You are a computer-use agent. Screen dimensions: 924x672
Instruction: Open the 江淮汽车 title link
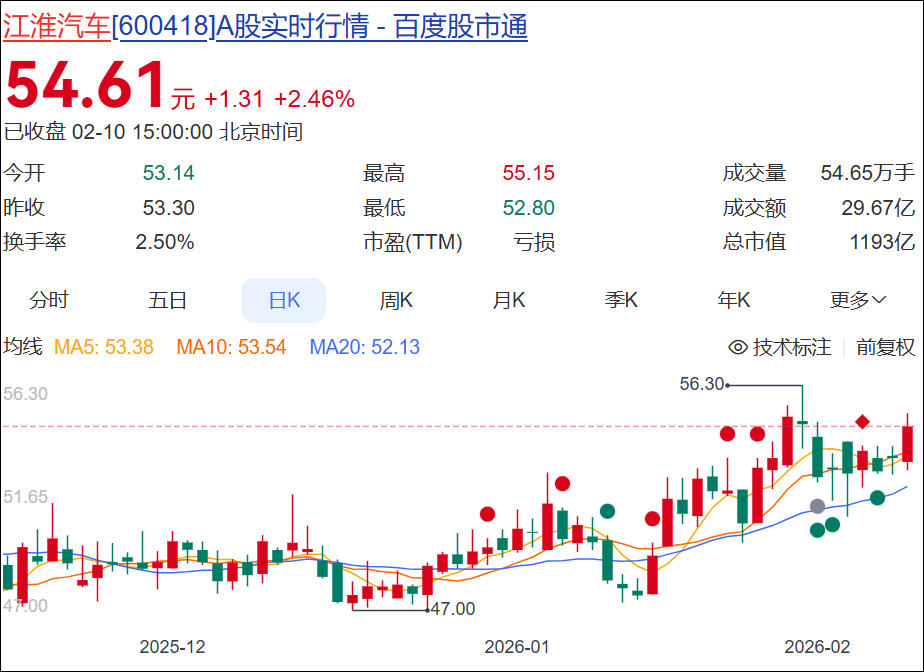click(x=57, y=27)
